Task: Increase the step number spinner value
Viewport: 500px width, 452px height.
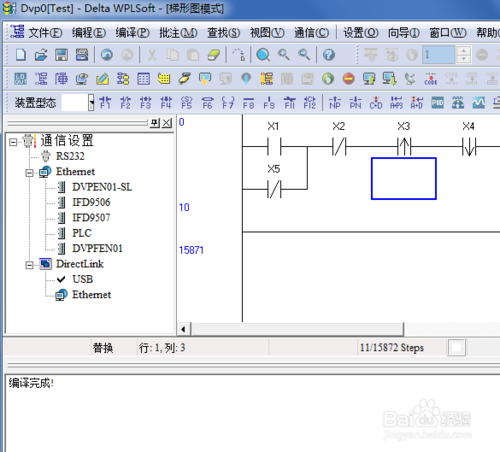Action: [463, 51]
